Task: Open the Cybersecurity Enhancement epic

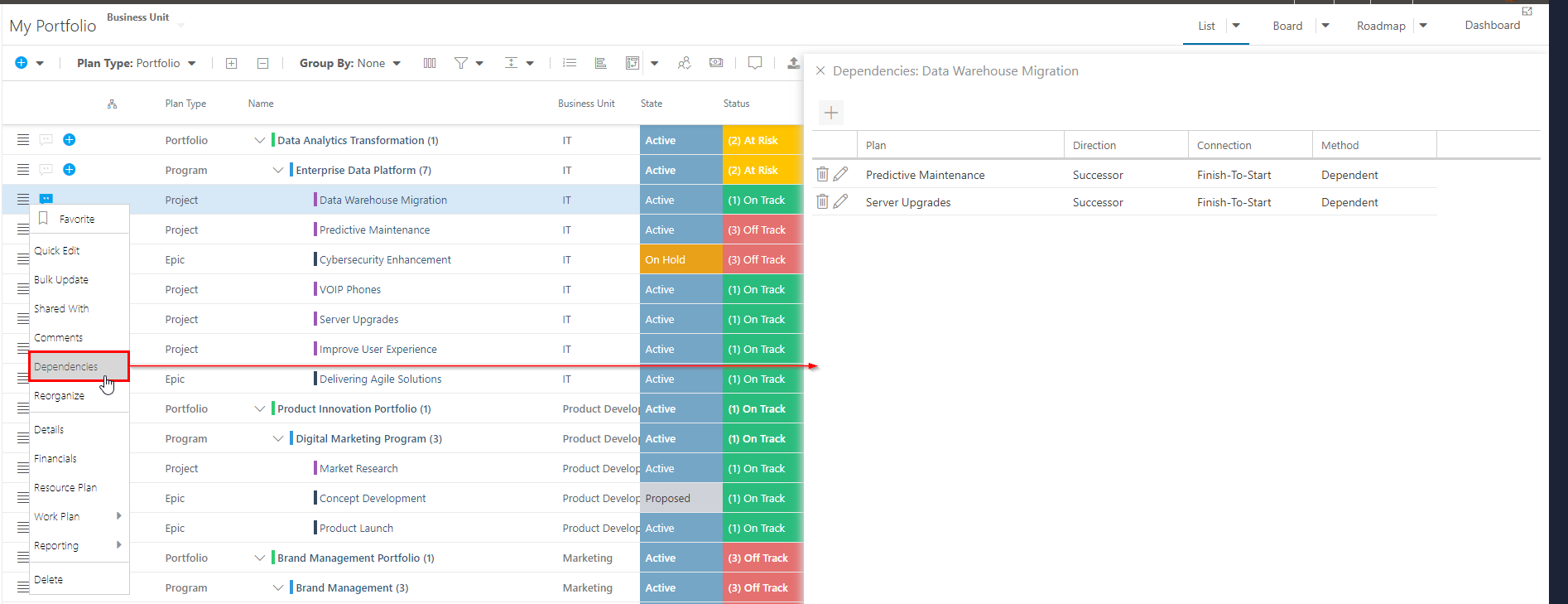Action: click(x=385, y=259)
